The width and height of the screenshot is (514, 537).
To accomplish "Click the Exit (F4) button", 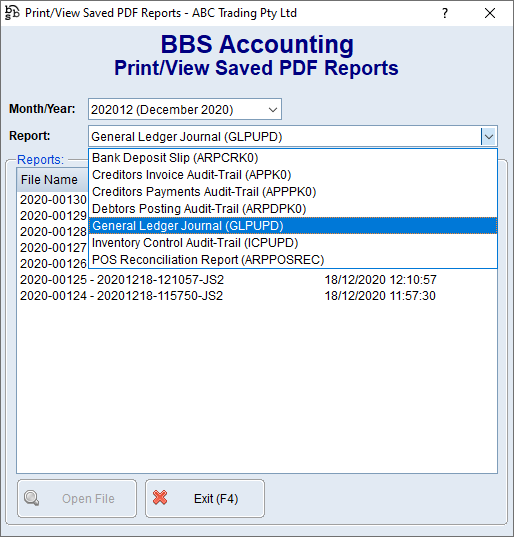I will [205, 498].
